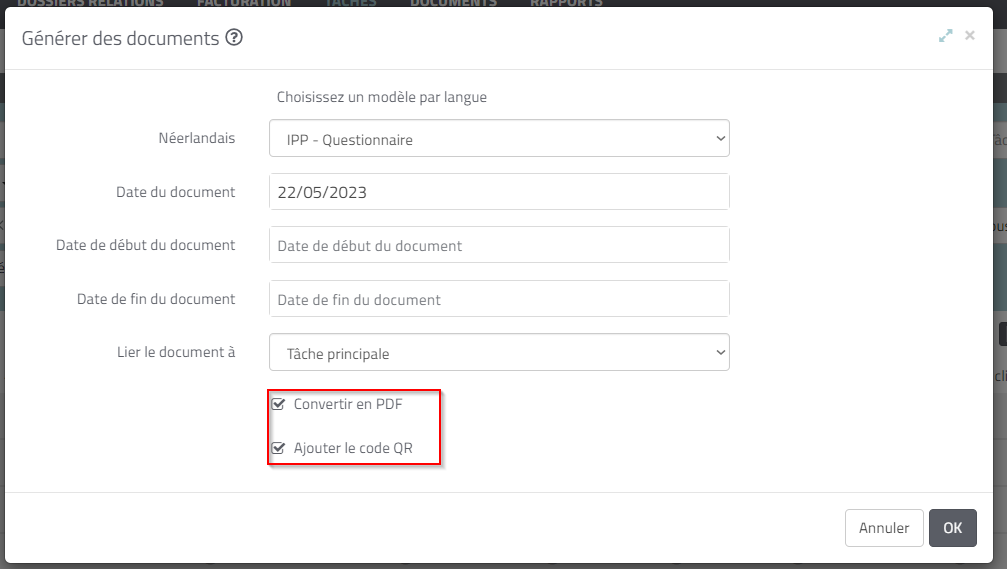Viewport: 1007px width, 569px height.
Task: Open the help question mark icon
Action: pyautogui.click(x=234, y=37)
